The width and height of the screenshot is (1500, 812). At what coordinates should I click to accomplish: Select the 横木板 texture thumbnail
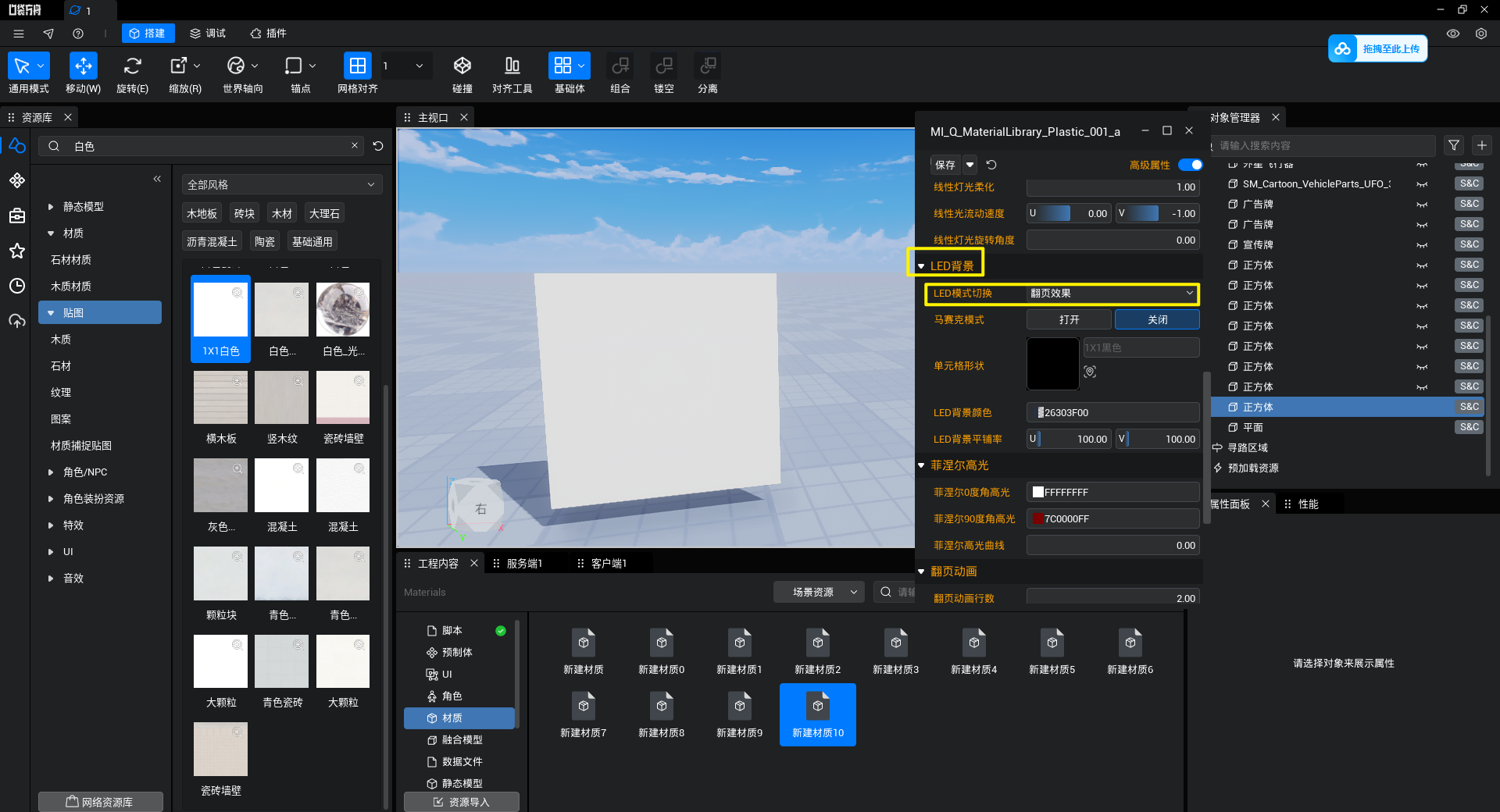click(x=221, y=398)
